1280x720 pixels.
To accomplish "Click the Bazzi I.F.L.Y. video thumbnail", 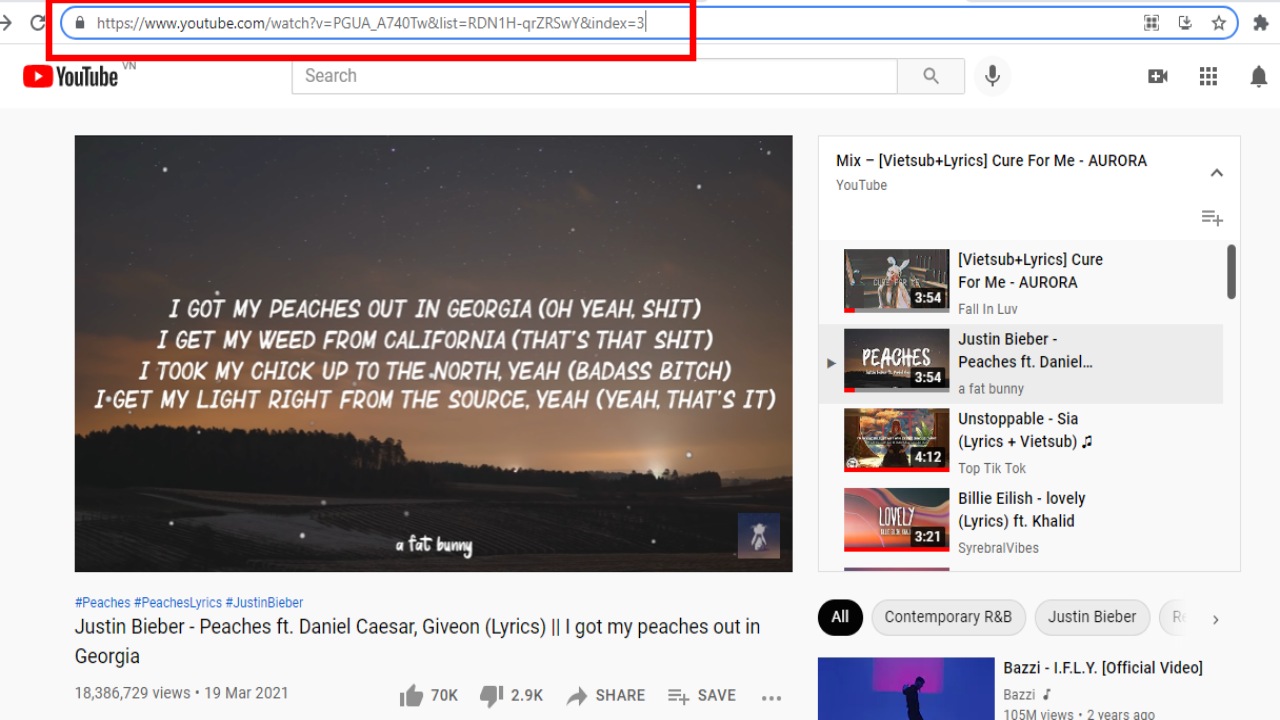I will click(x=906, y=689).
